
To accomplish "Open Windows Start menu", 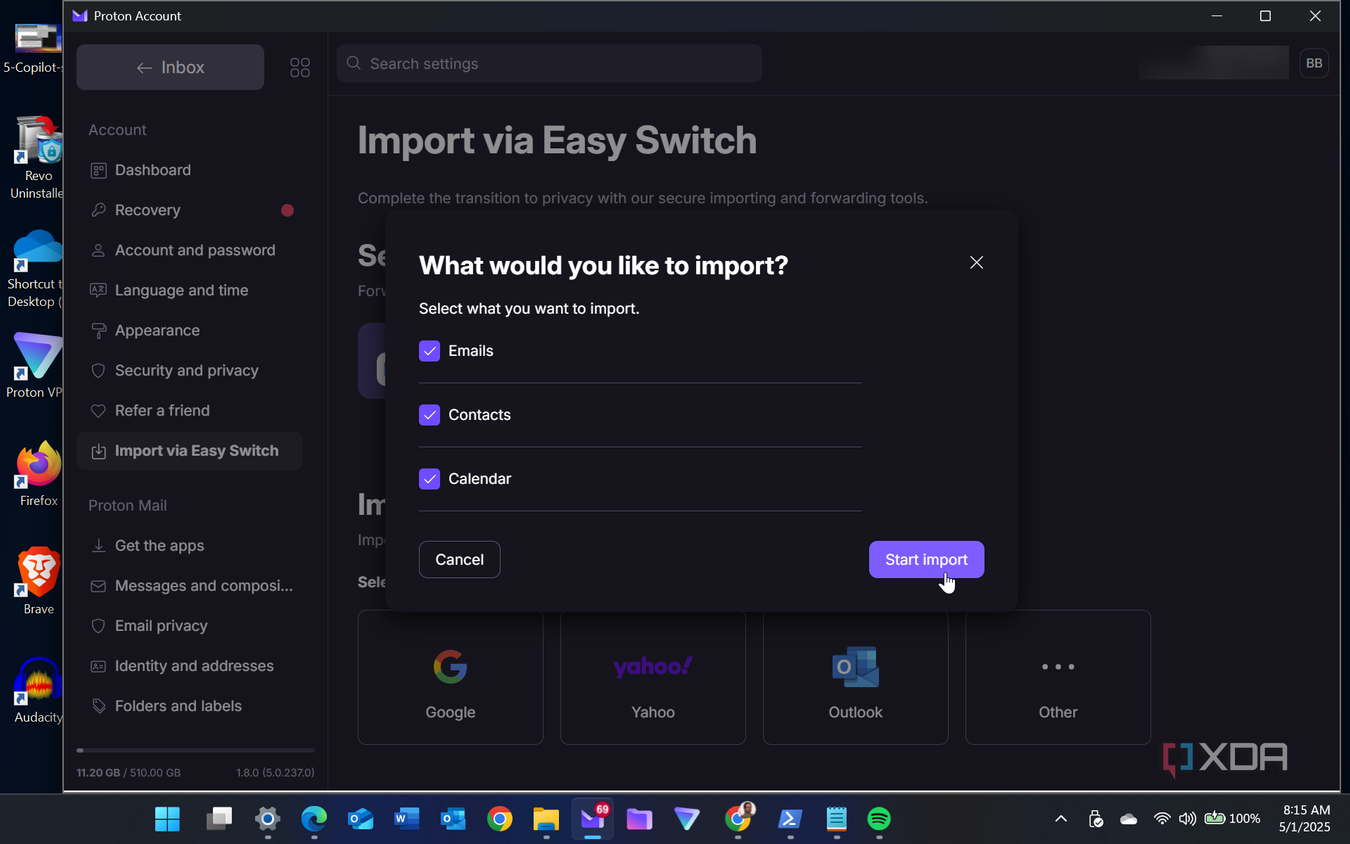I will coord(167,819).
